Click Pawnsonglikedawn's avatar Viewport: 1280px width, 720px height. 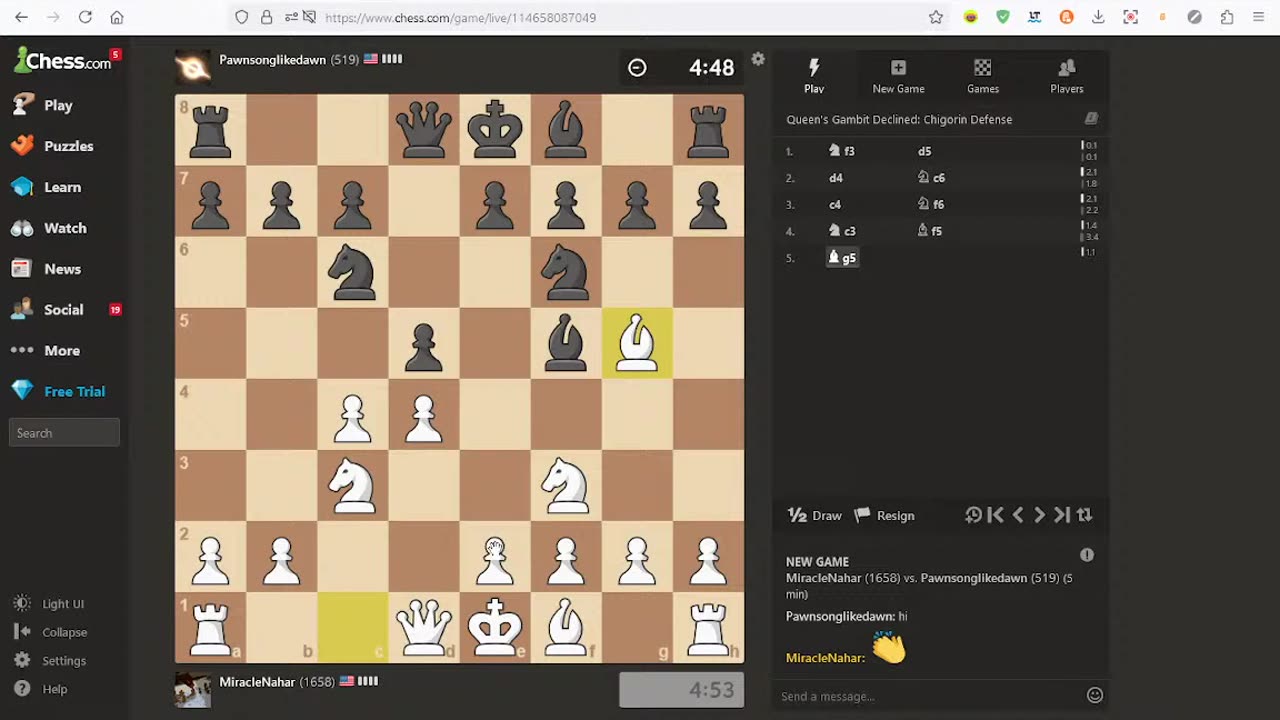tap(193, 67)
